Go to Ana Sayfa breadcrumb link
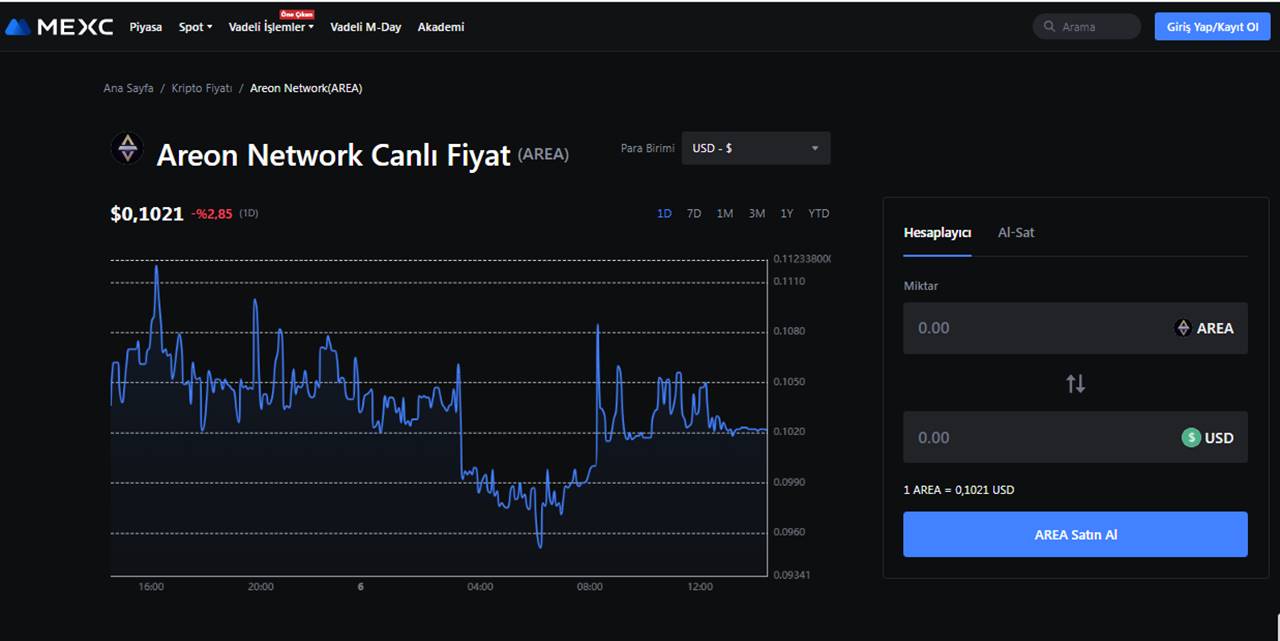1280x641 pixels. pos(128,88)
